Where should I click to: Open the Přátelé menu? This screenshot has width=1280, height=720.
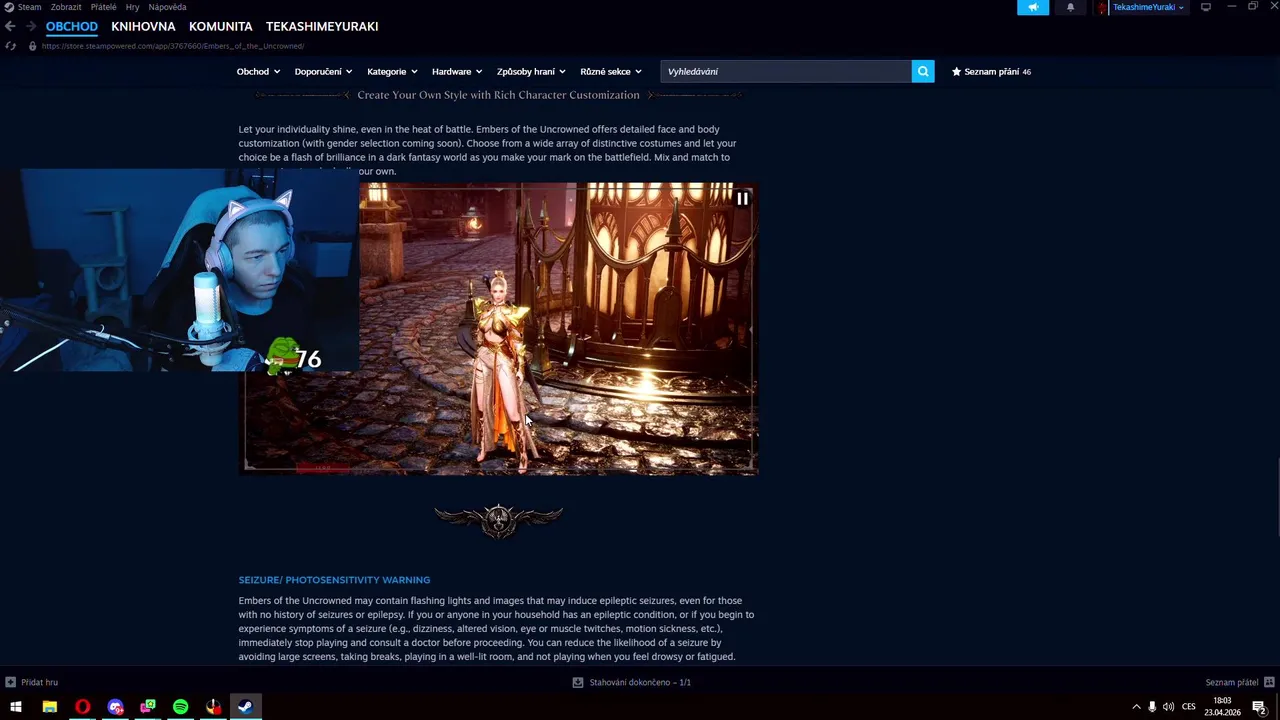click(103, 7)
